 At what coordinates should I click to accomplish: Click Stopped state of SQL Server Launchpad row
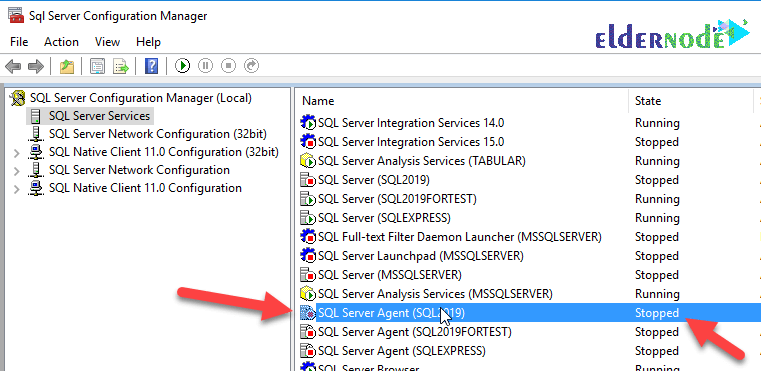657,256
